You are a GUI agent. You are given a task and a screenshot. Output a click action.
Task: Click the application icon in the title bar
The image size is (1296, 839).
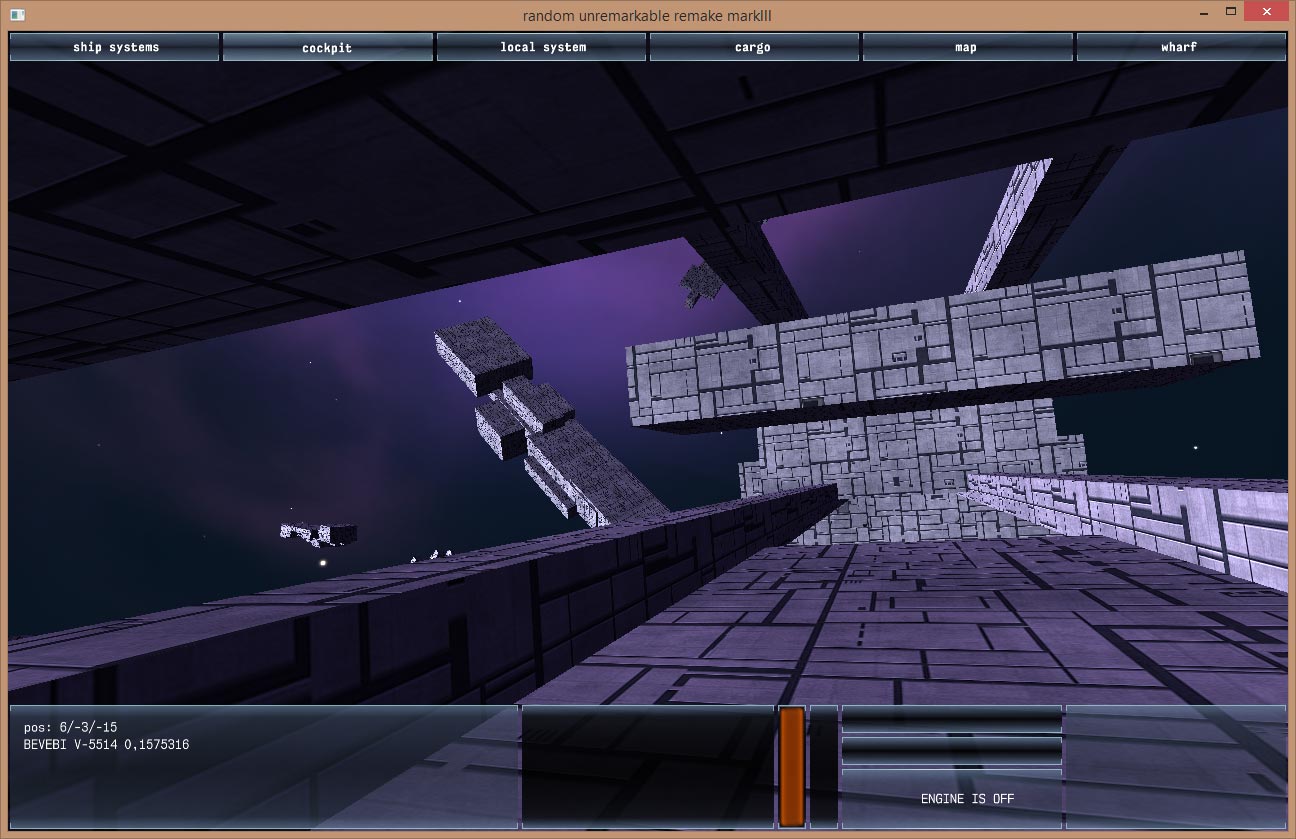click(x=17, y=15)
